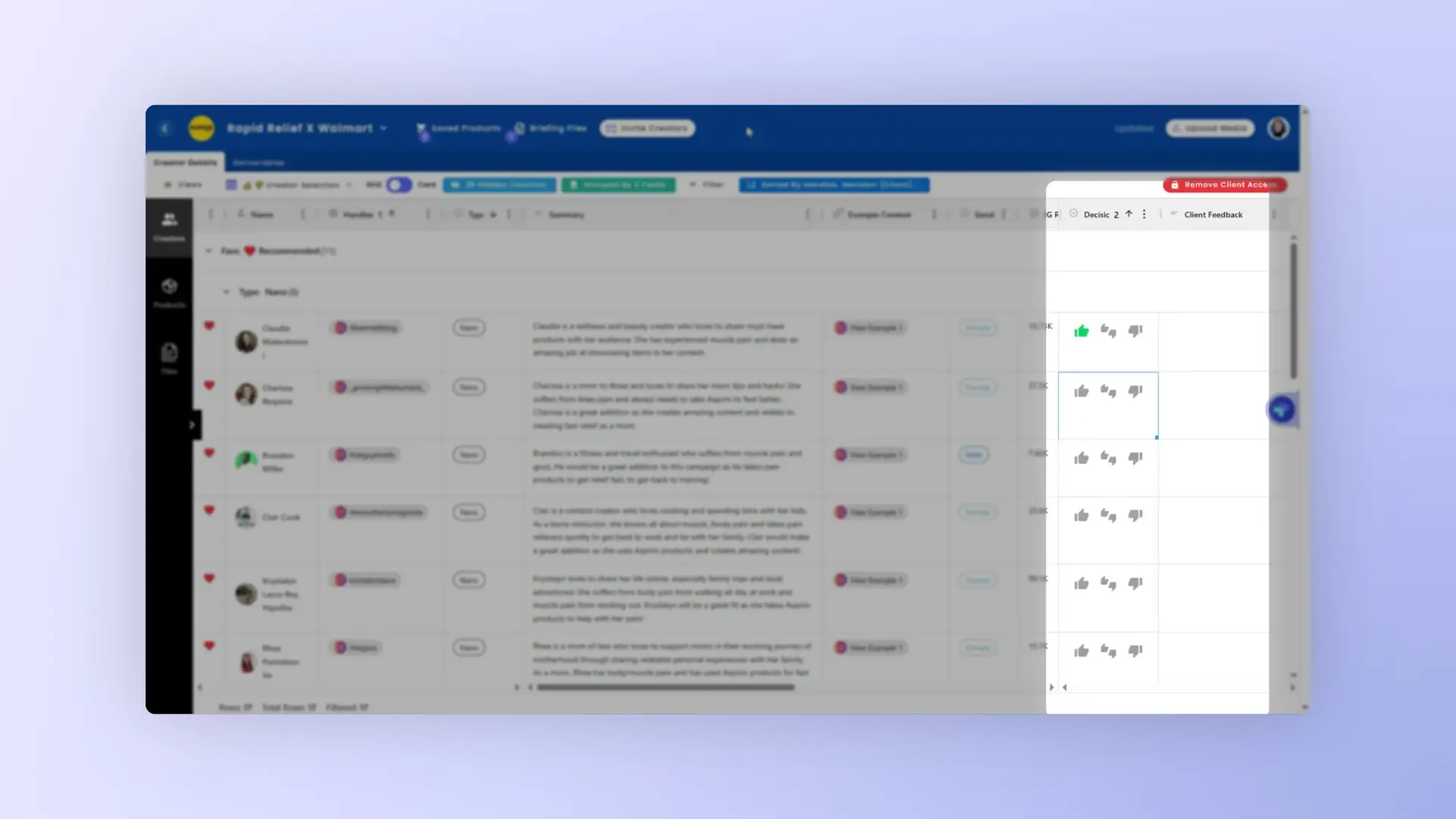
Task: Click the thumbs down icon in the second row
Action: pos(1134,391)
